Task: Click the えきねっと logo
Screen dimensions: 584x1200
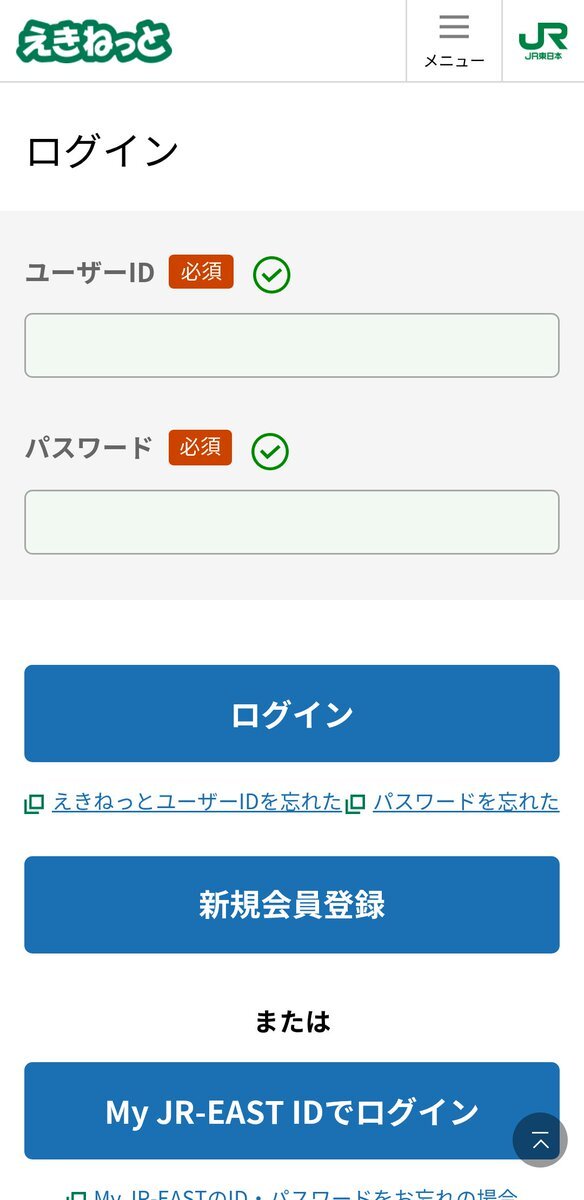Action: tap(94, 41)
